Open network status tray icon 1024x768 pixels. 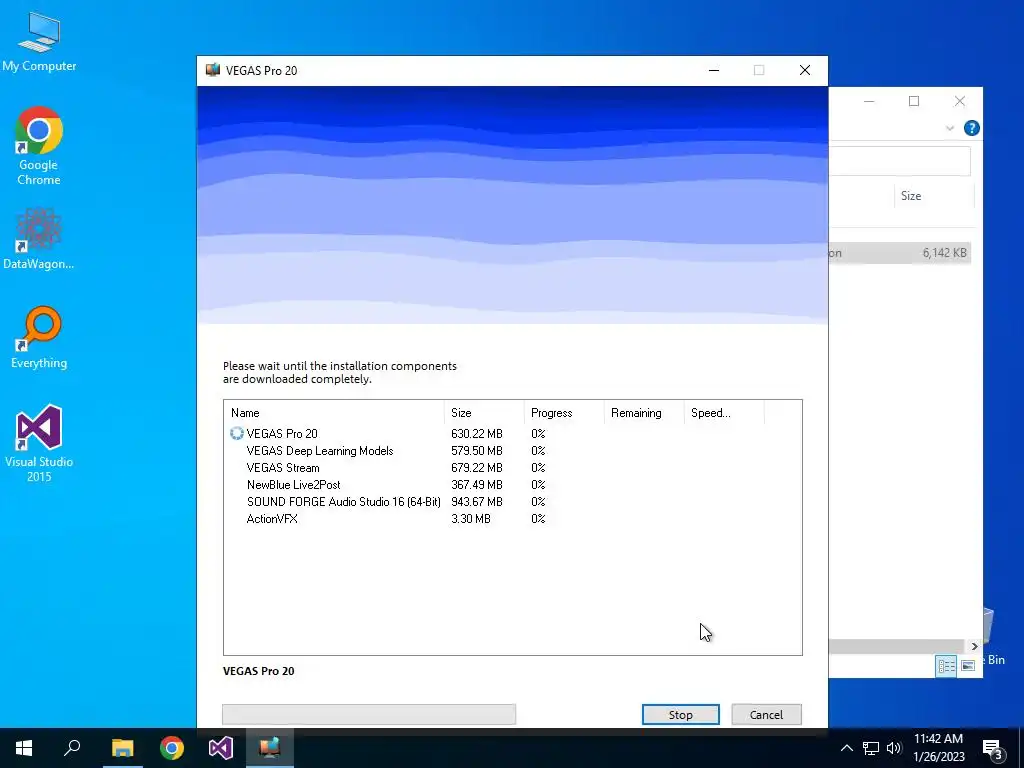pyautogui.click(x=871, y=748)
